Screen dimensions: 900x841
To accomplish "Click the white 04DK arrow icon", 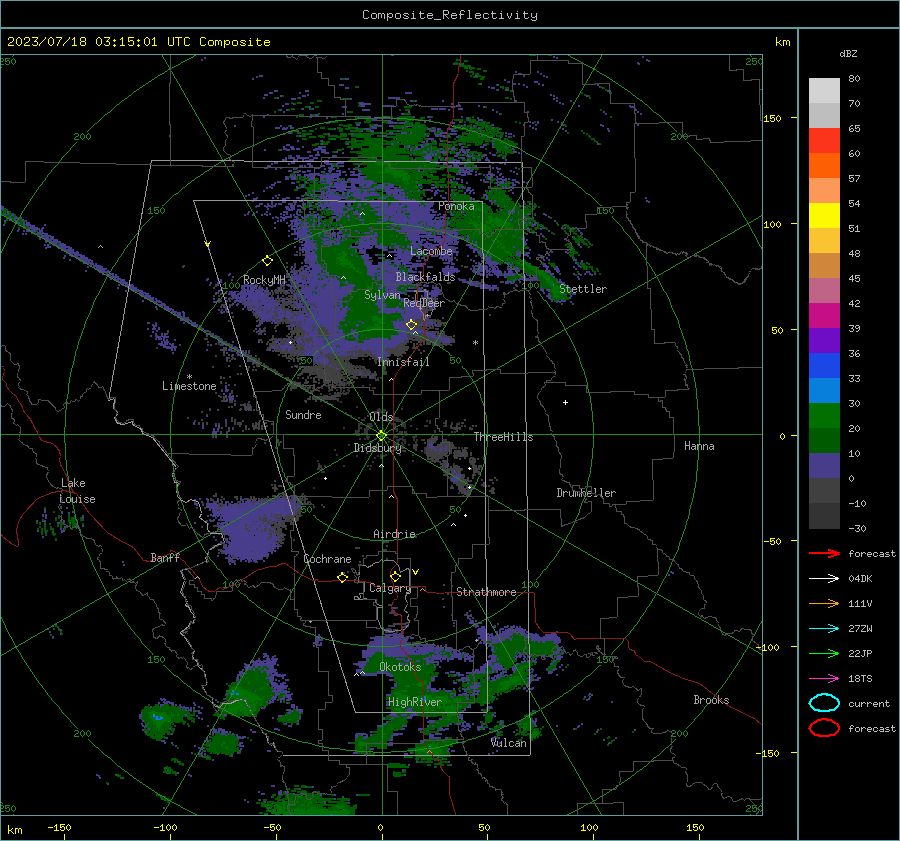I will tap(824, 578).
